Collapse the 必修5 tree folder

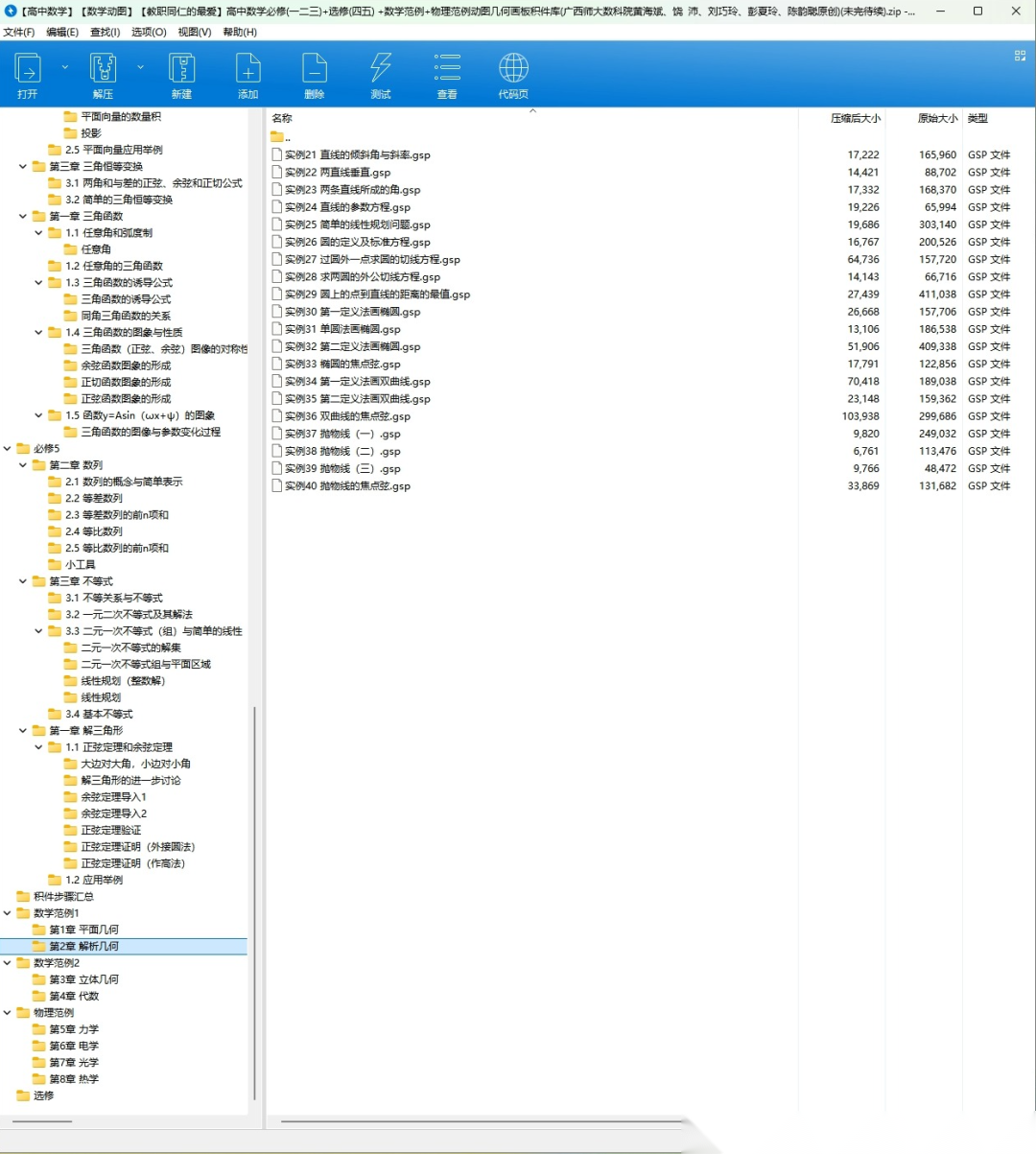8,449
